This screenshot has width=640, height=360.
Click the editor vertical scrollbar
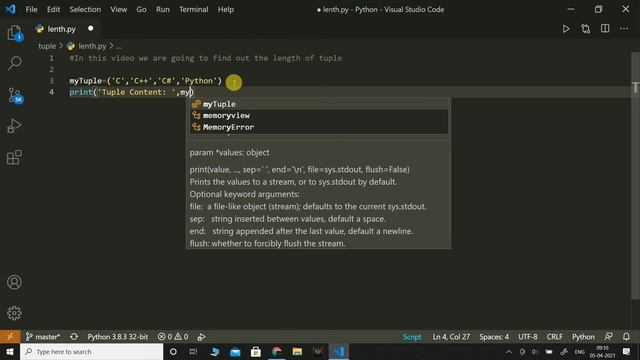pos(635,176)
